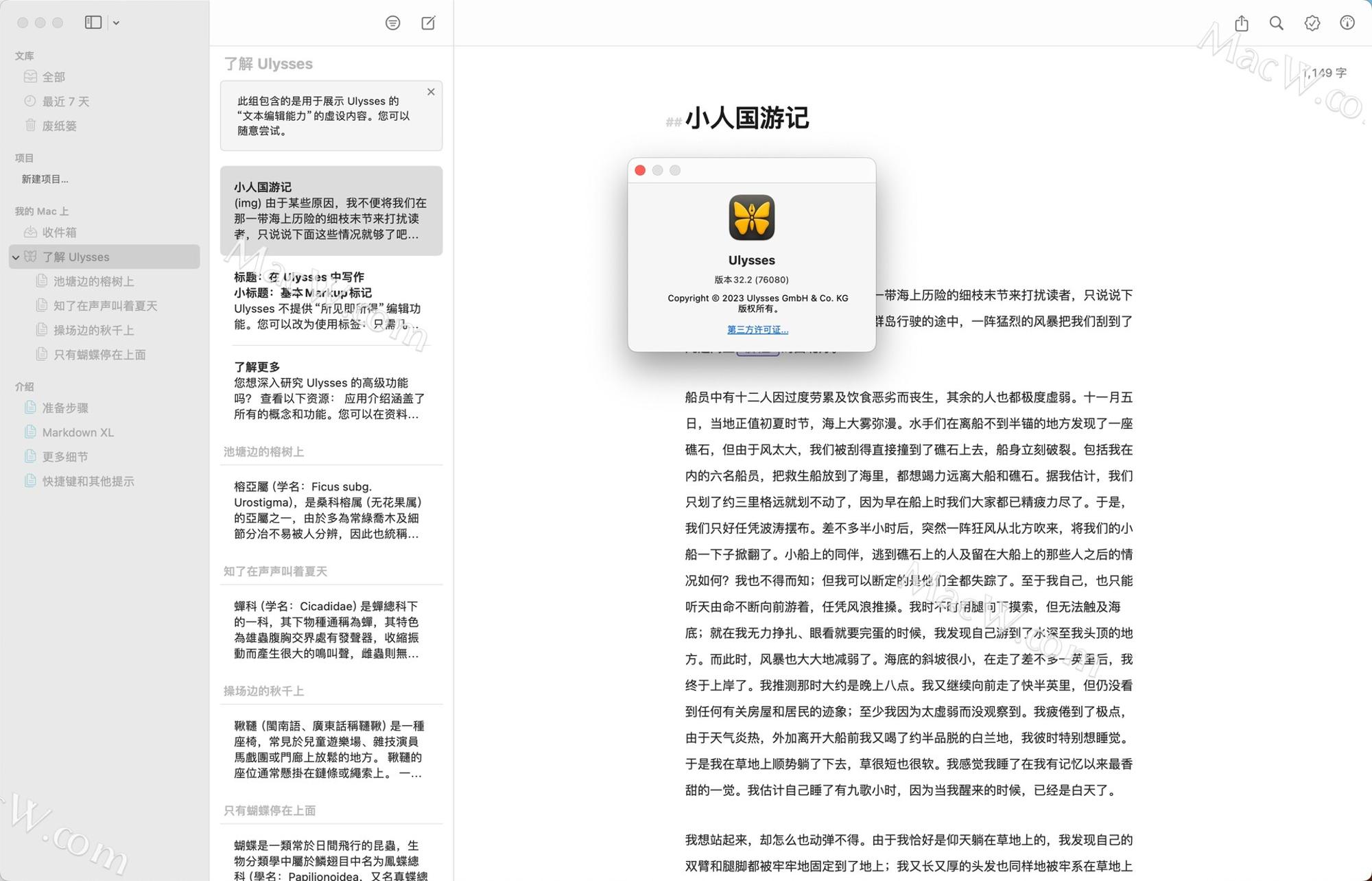The height and width of the screenshot is (881, 1372).
Task: Click the Ulysses butterfly app icon
Action: click(752, 218)
